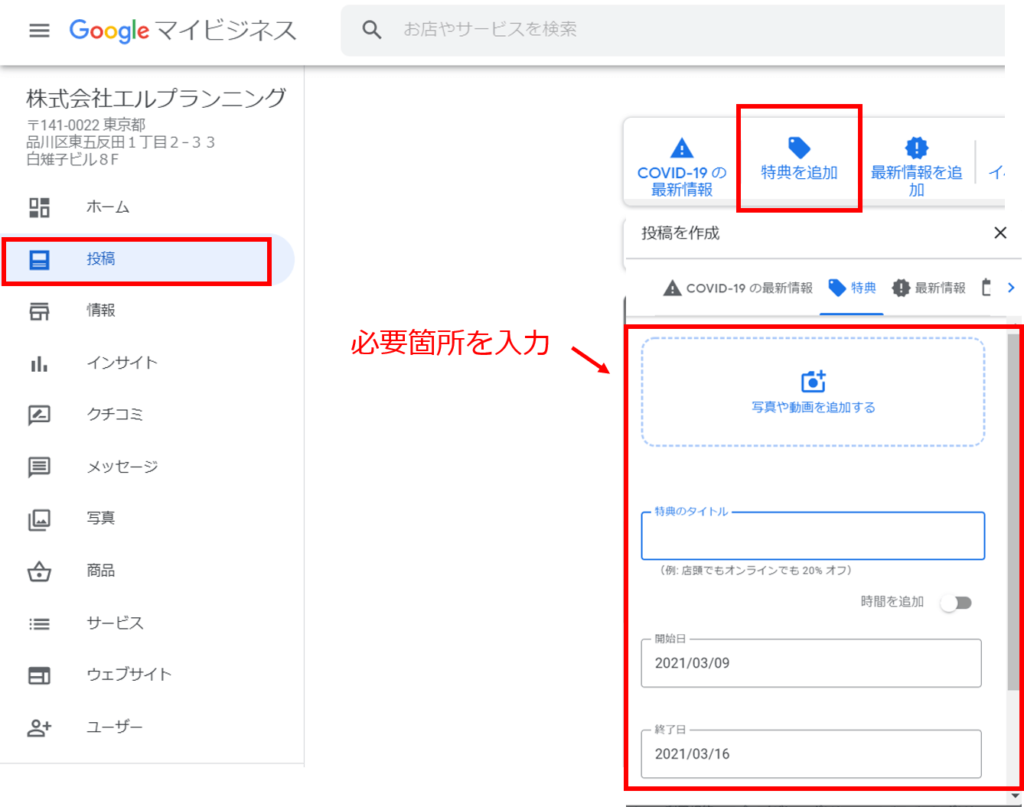Toggle the 時間を追加 switch
Image resolution: width=1024 pixels, height=807 pixels.
point(957,603)
